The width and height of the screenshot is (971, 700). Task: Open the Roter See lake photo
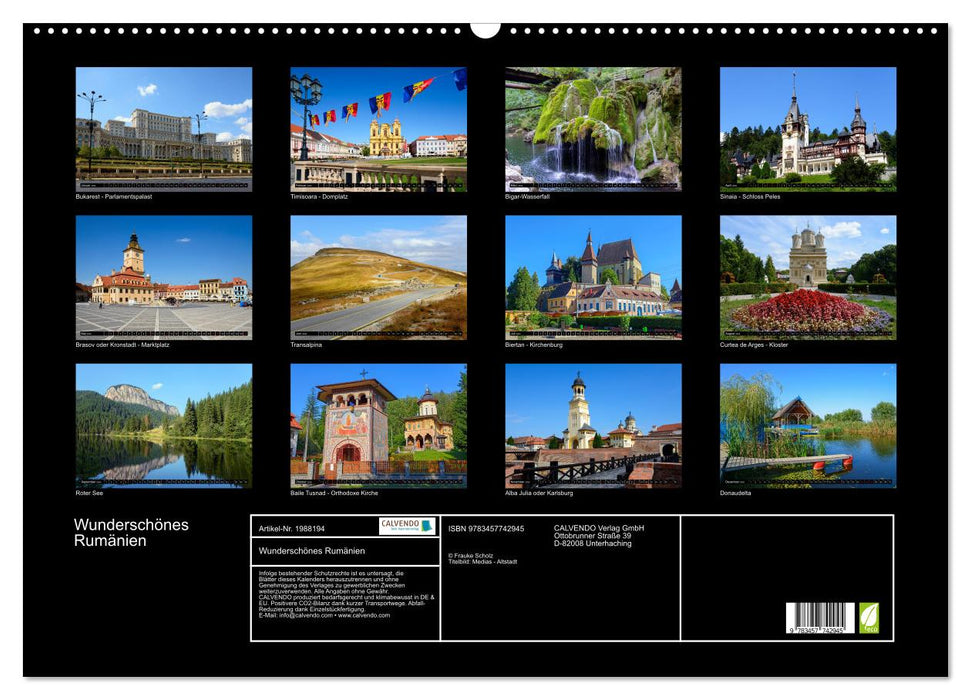(164, 425)
